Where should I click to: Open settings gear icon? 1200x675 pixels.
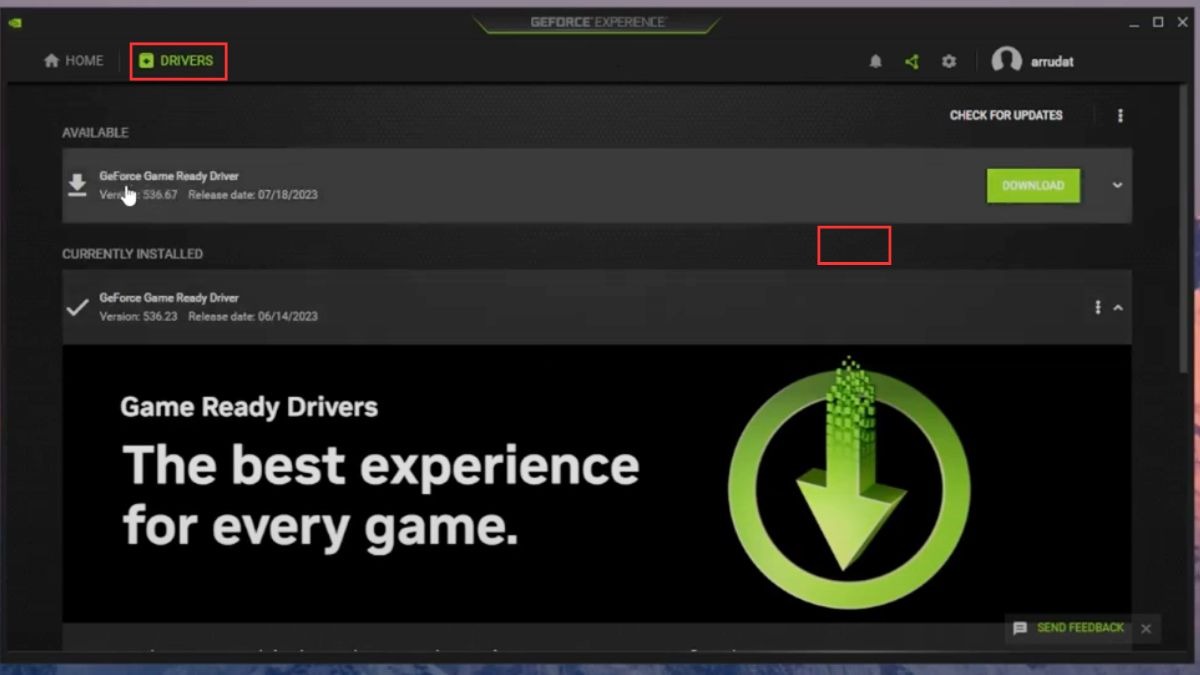click(x=949, y=62)
